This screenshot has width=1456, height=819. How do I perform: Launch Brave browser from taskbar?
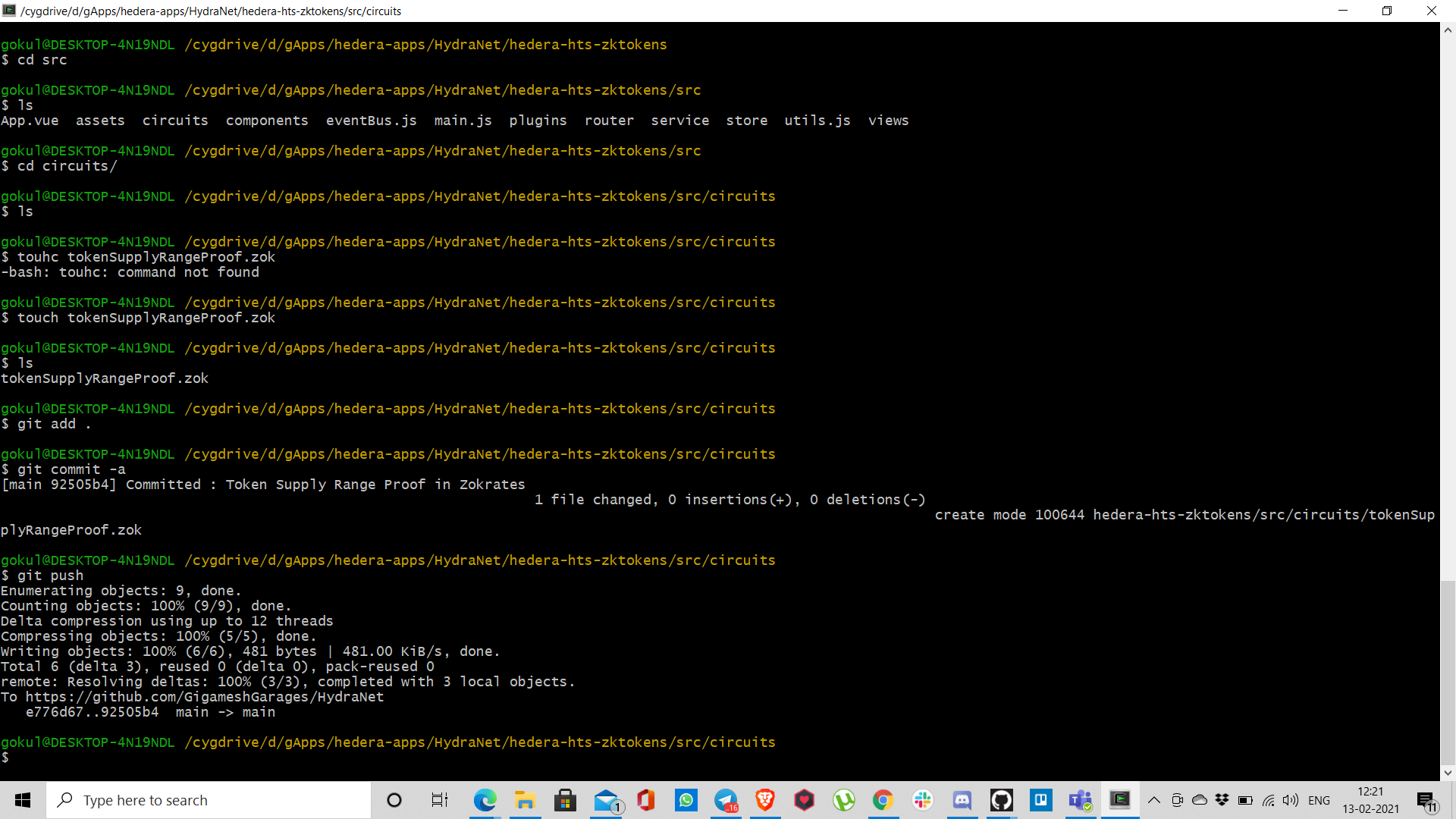click(x=764, y=800)
